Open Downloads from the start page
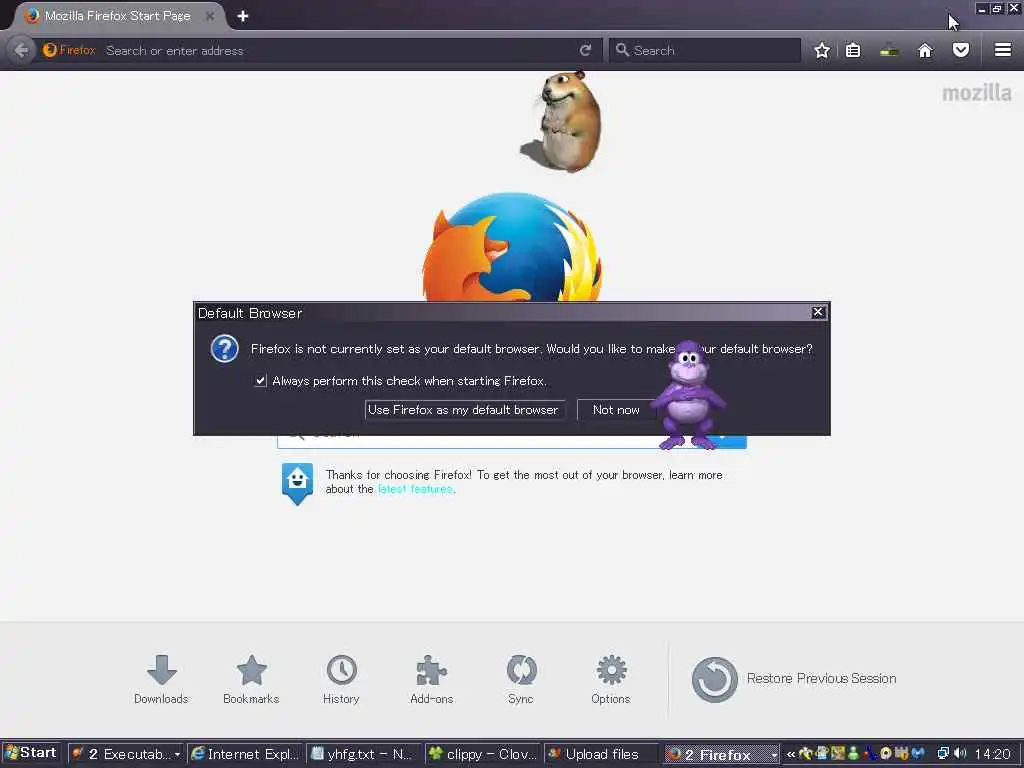 point(161,679)
